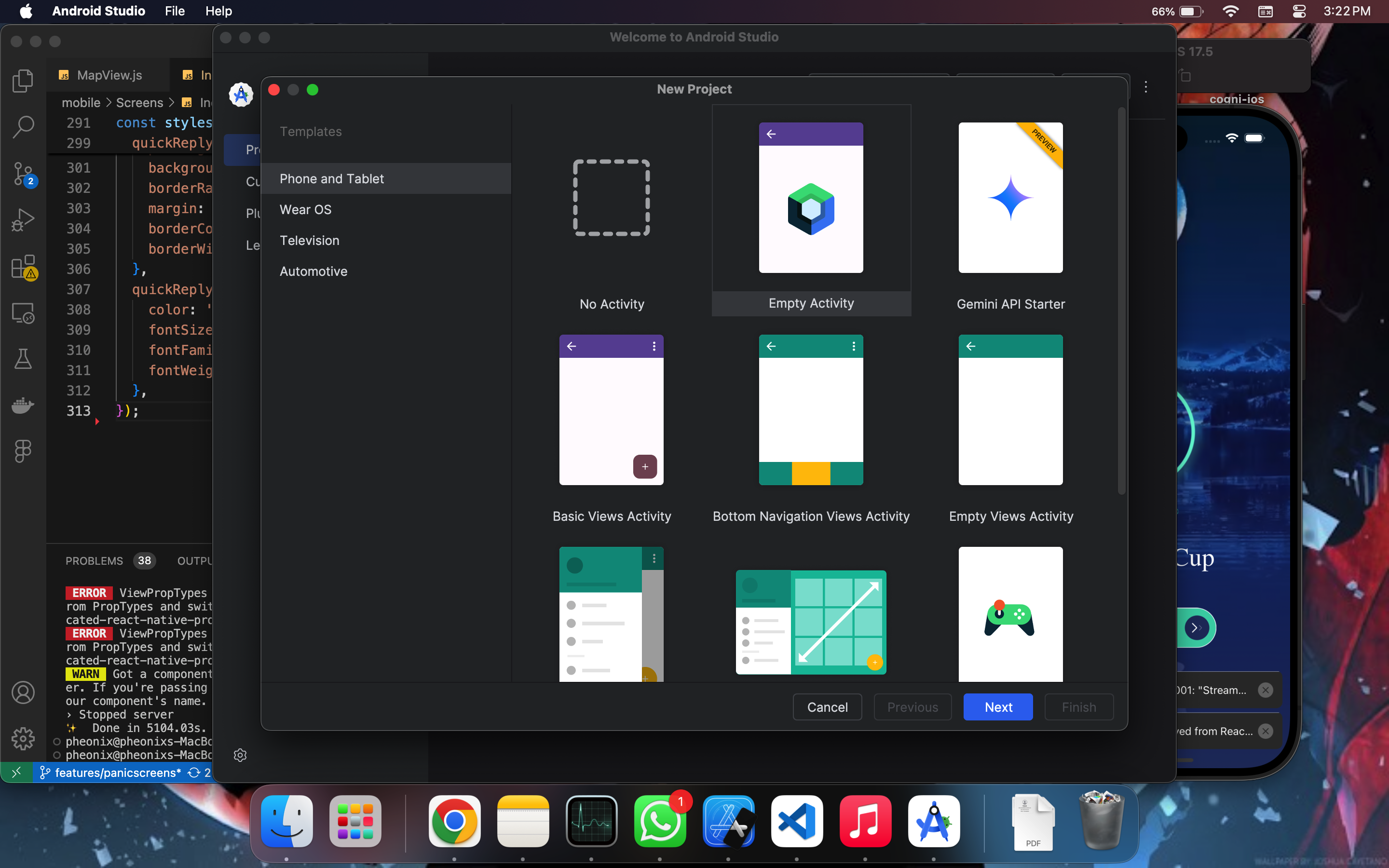Open three-dot menu in Welcome window
This screenshot has height=868, width=1389.
1145,87
